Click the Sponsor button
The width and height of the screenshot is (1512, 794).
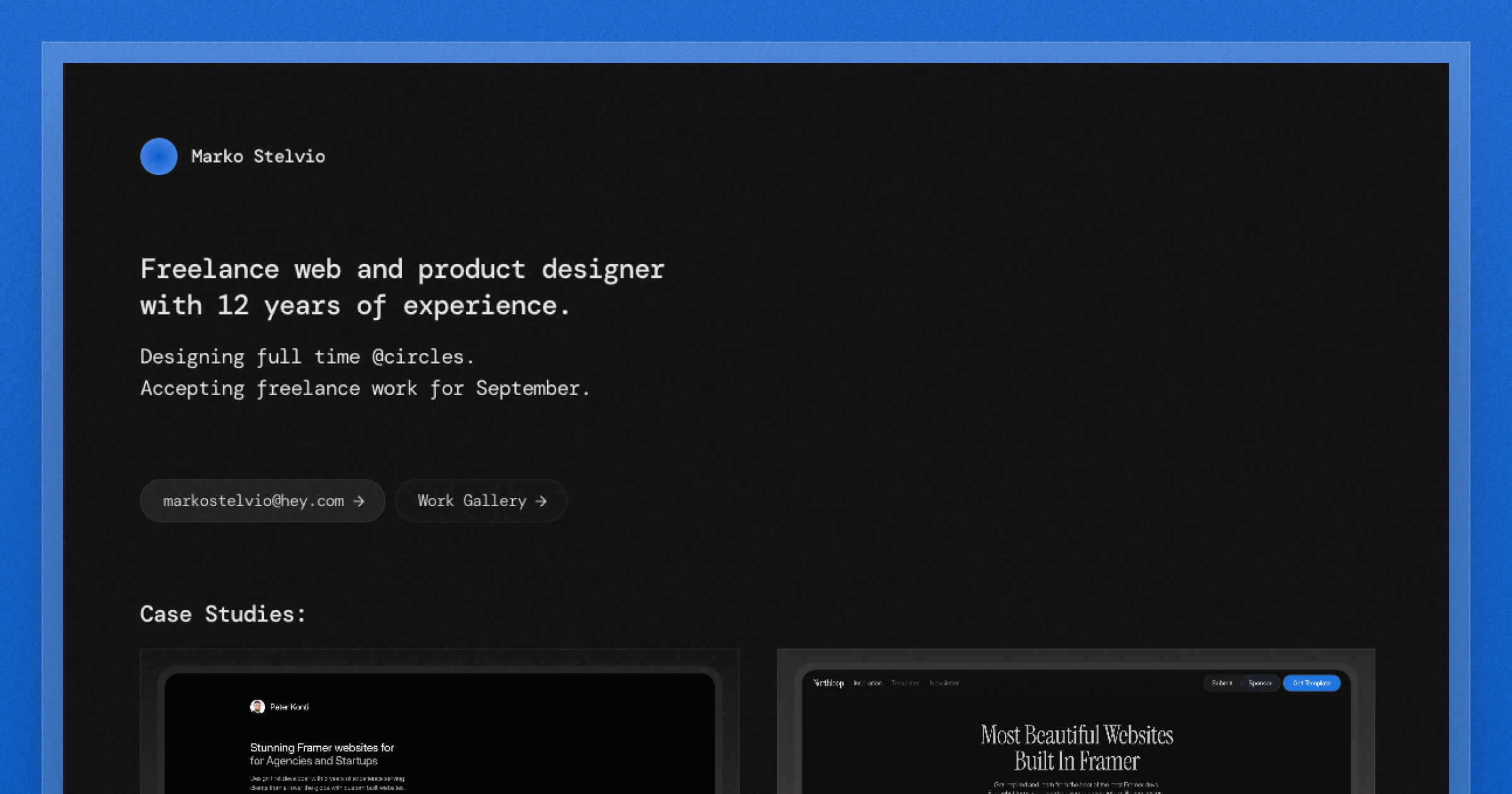[x=1260, y=683]
